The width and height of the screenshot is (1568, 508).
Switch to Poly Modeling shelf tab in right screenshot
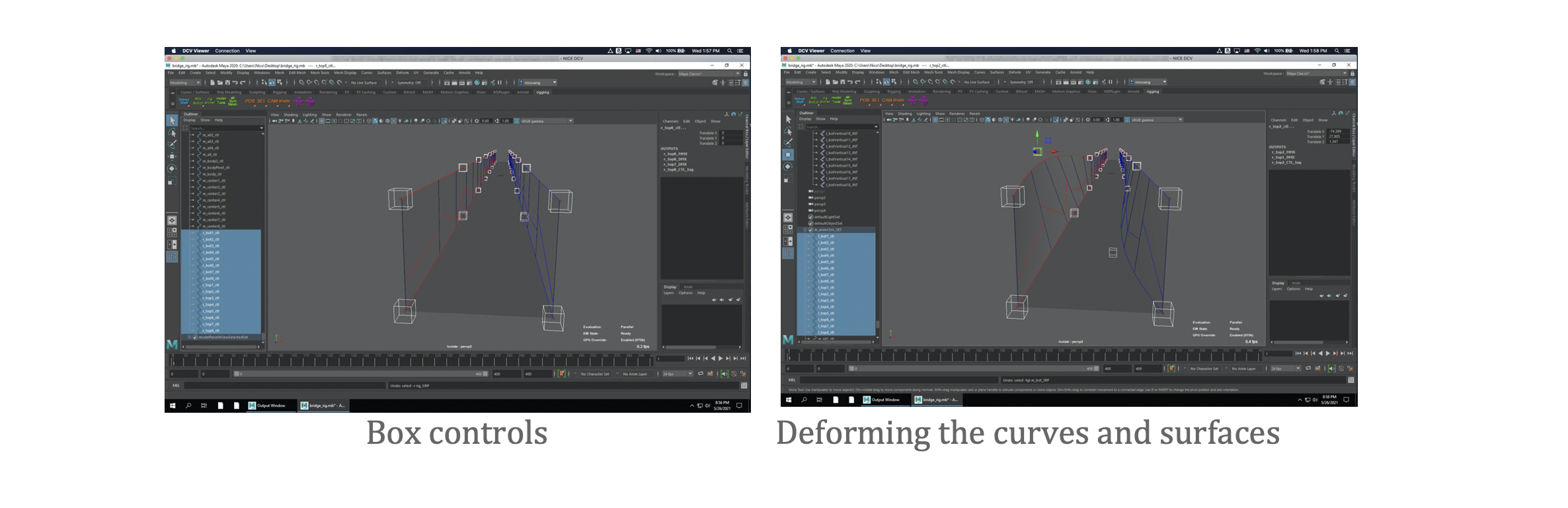[844, 92]
